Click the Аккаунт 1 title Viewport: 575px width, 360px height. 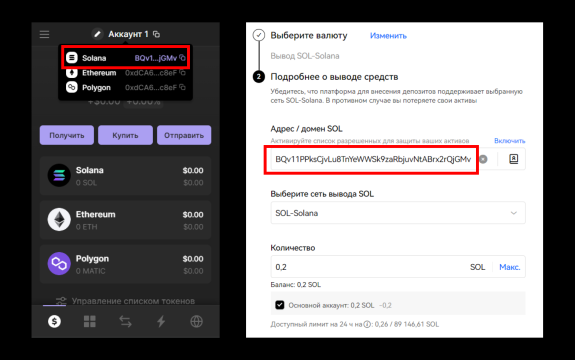point(128,34)
